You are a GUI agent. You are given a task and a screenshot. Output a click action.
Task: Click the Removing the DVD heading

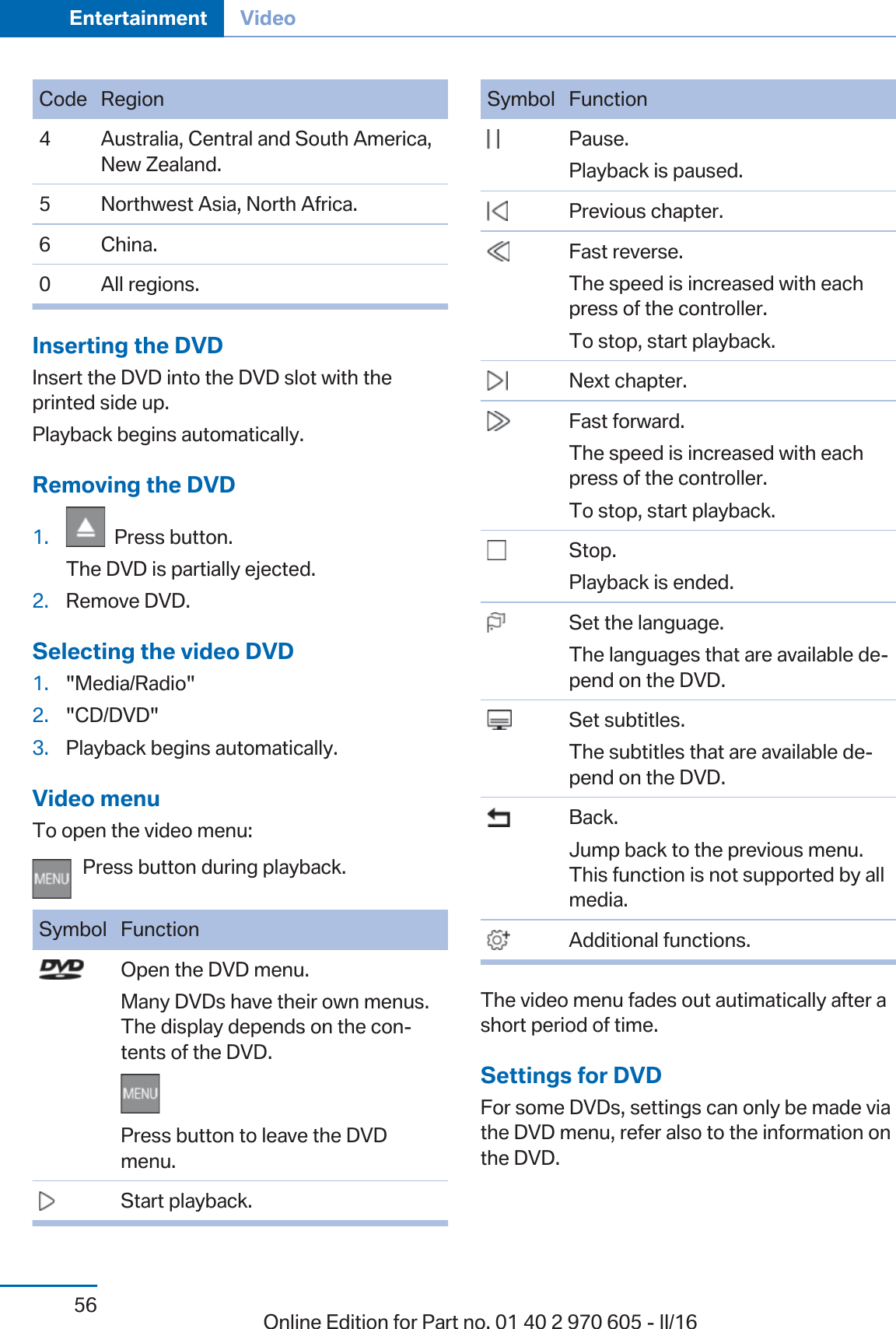[134, 485]
